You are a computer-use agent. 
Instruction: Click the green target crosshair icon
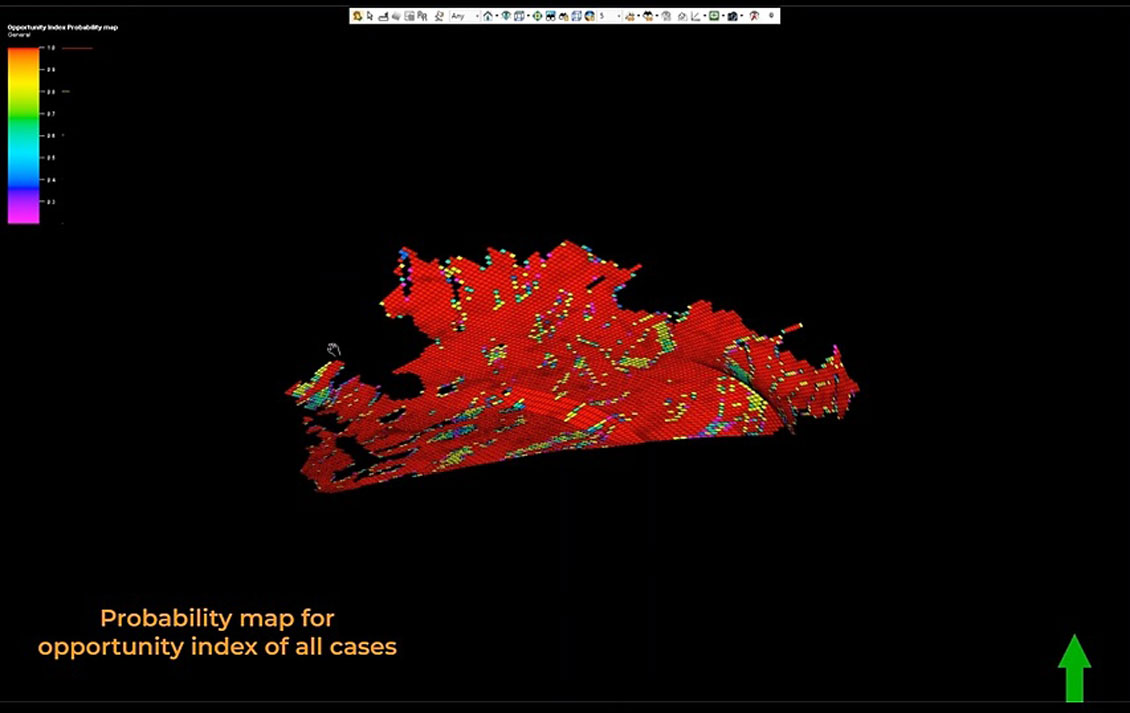(538, 16)
